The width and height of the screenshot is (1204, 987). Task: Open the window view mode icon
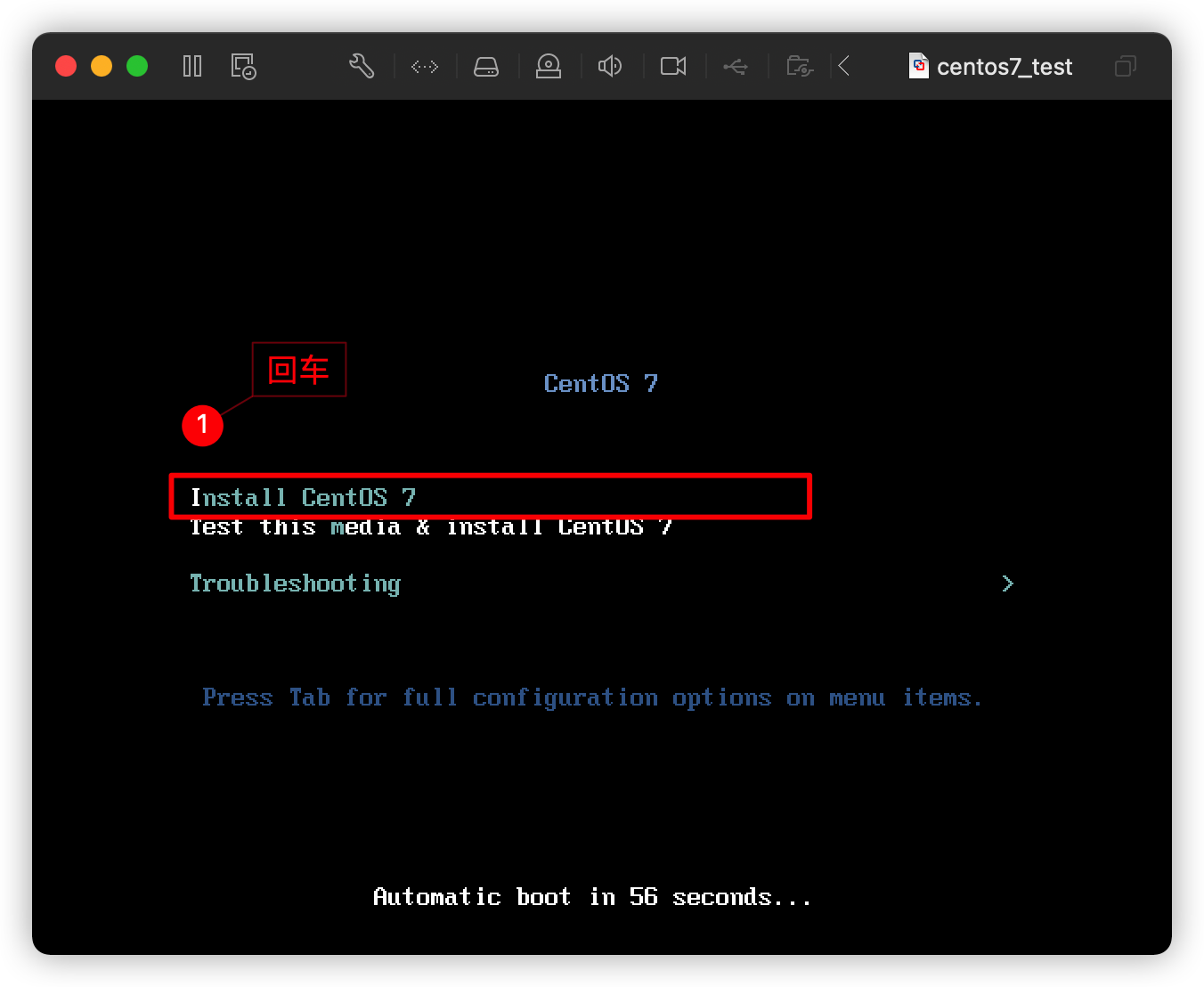pos(1126,66)
